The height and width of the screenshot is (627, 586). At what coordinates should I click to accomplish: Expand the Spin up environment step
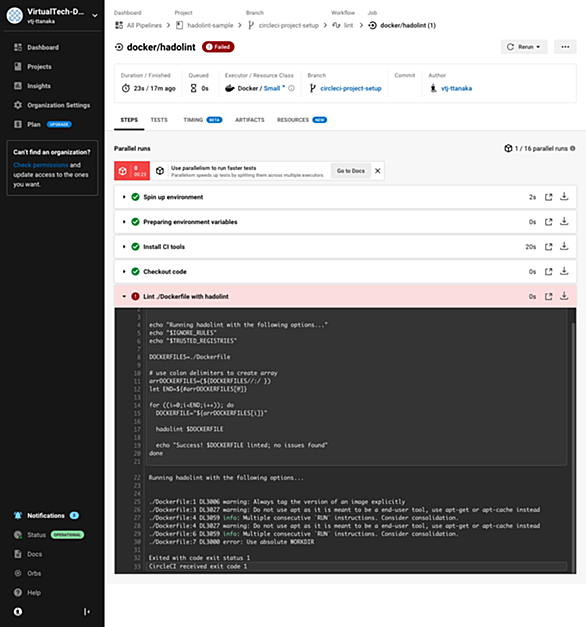coord(124,197)
